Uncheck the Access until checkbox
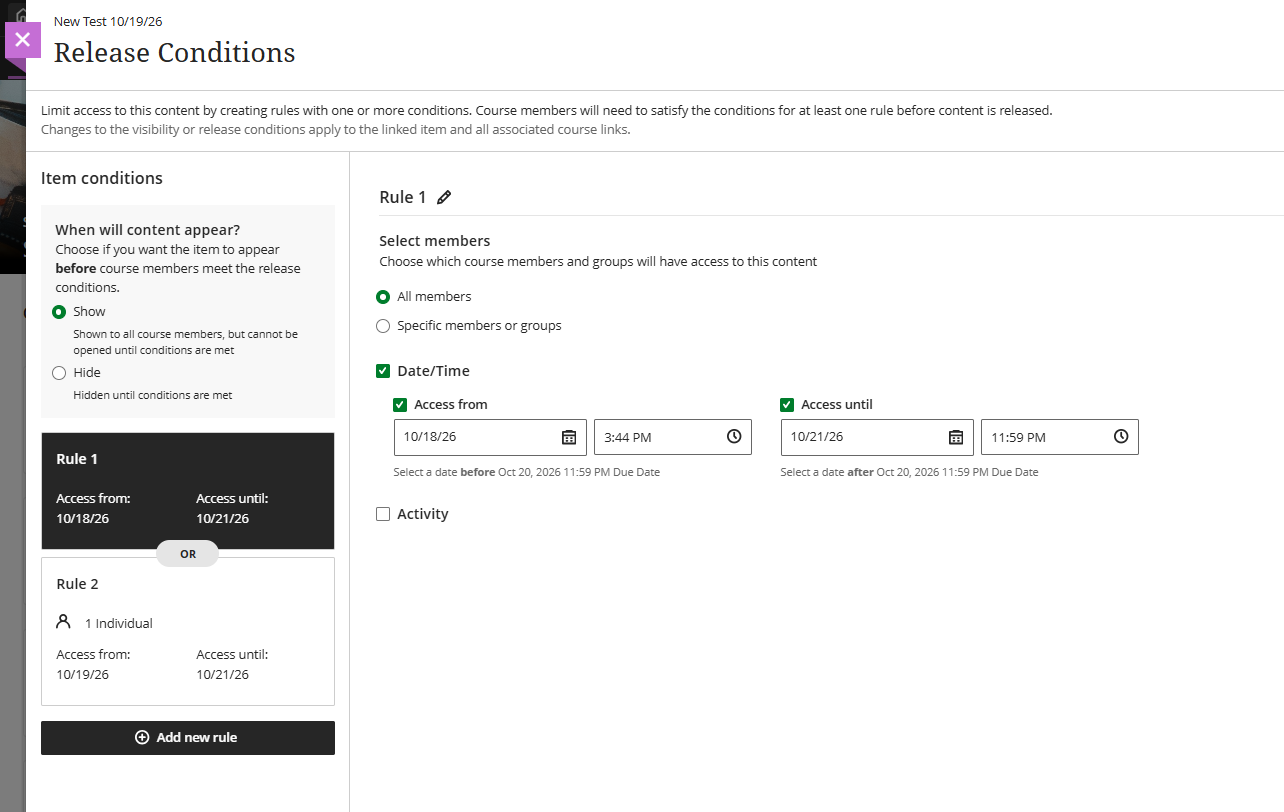Viewport: 1284px width, 812px height. 787,405
